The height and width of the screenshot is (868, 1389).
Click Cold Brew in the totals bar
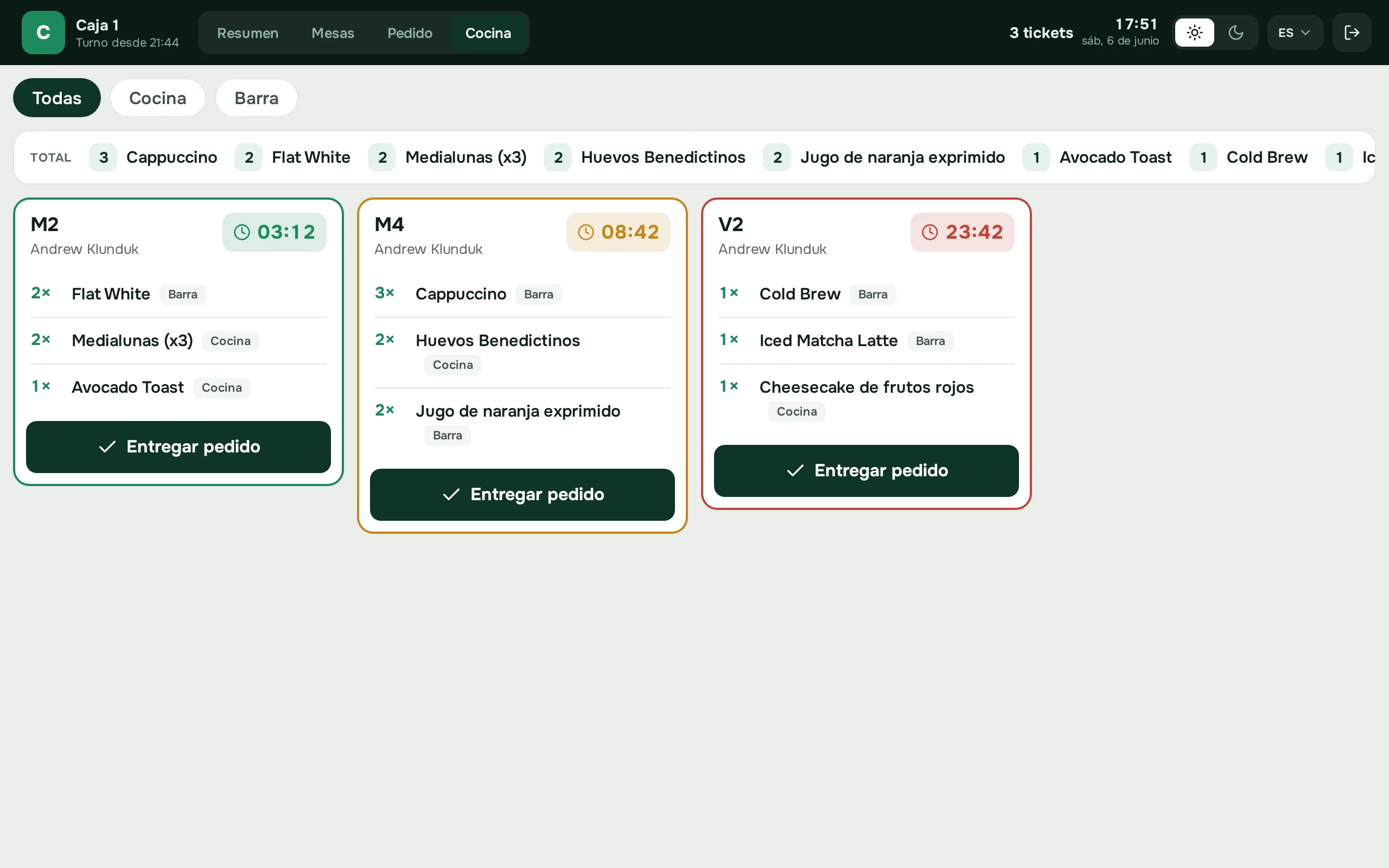[x=1267, y=157]
